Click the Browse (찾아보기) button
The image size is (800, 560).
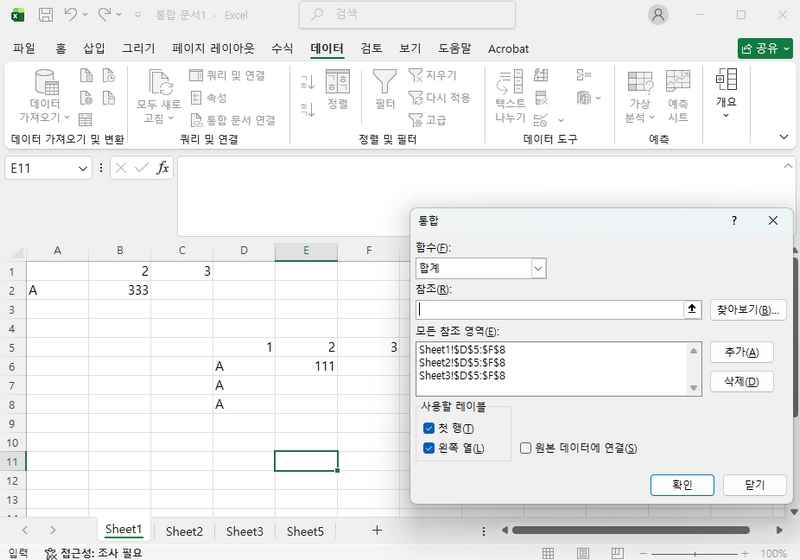[x=748, y=310]
